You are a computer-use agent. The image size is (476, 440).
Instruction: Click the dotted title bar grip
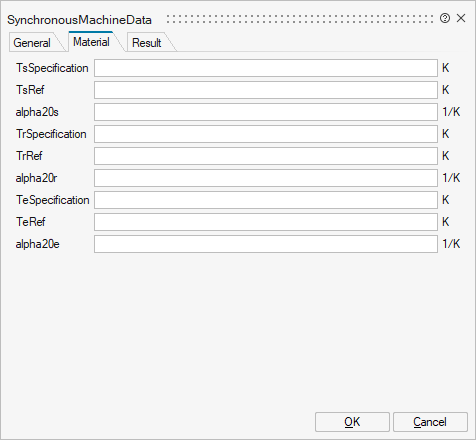(300, 19)
